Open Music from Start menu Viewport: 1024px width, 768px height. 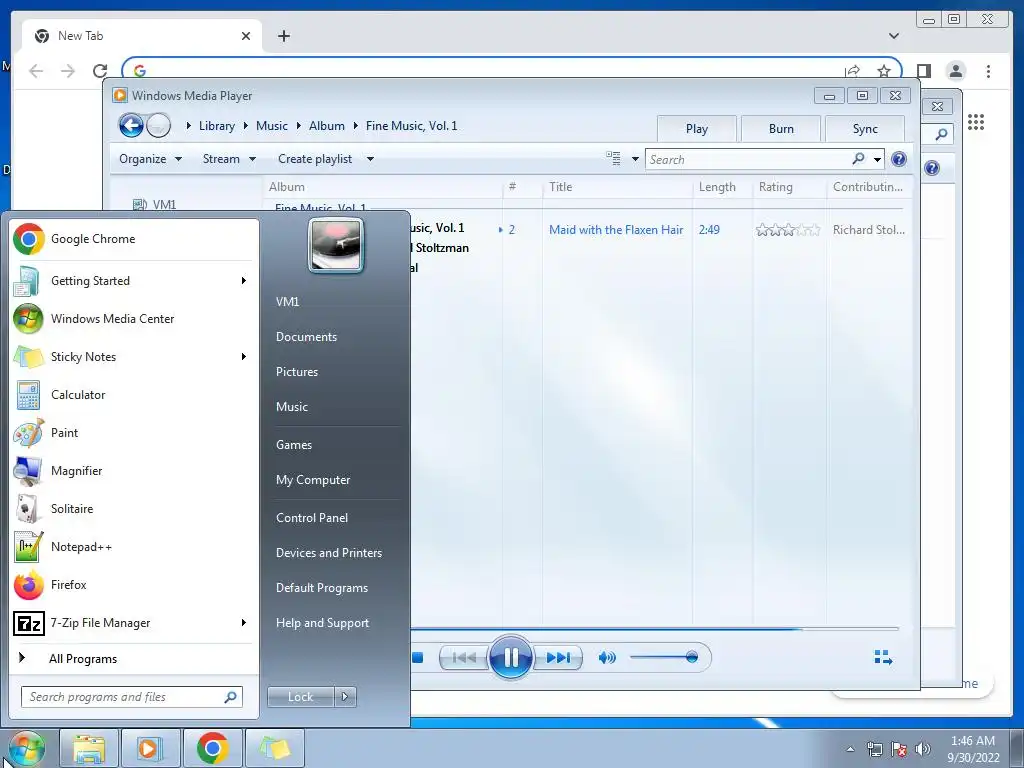pyautogui.click(x=292, y=407)
